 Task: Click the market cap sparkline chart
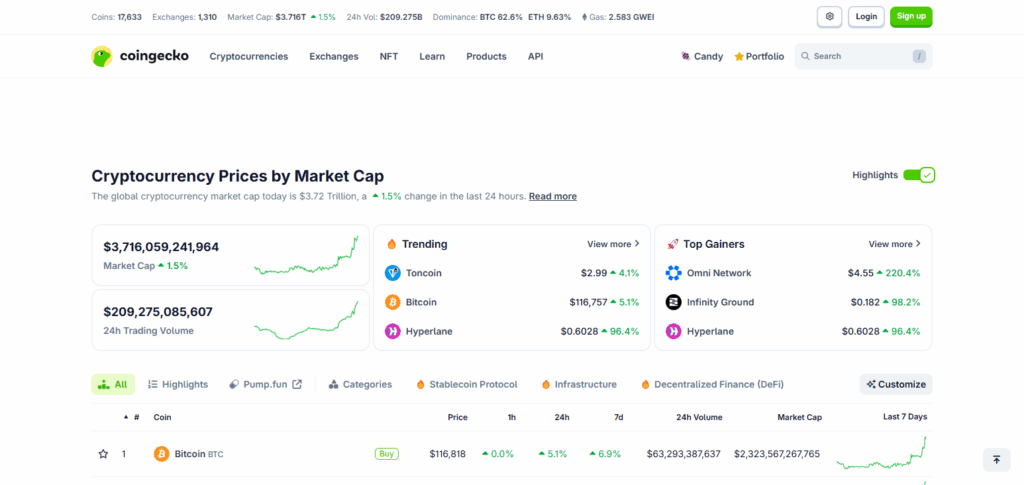(306, 256)
